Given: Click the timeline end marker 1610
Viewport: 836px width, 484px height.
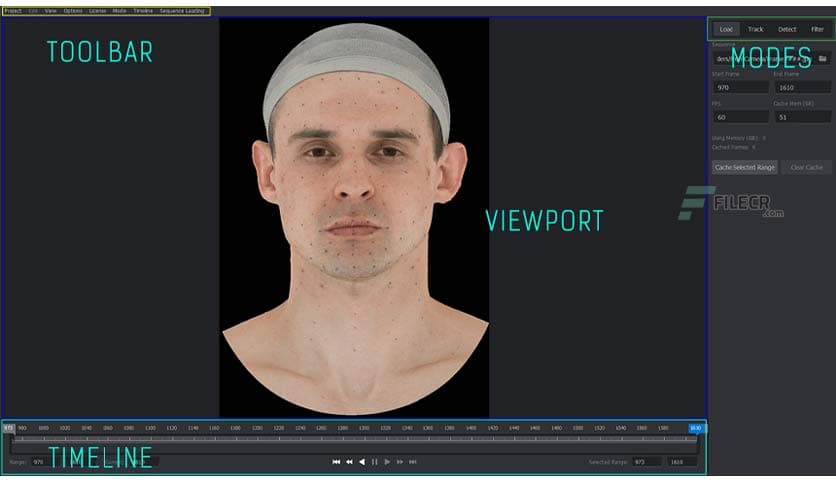Looking at the screenshot, I should click(x=695, y=428).
